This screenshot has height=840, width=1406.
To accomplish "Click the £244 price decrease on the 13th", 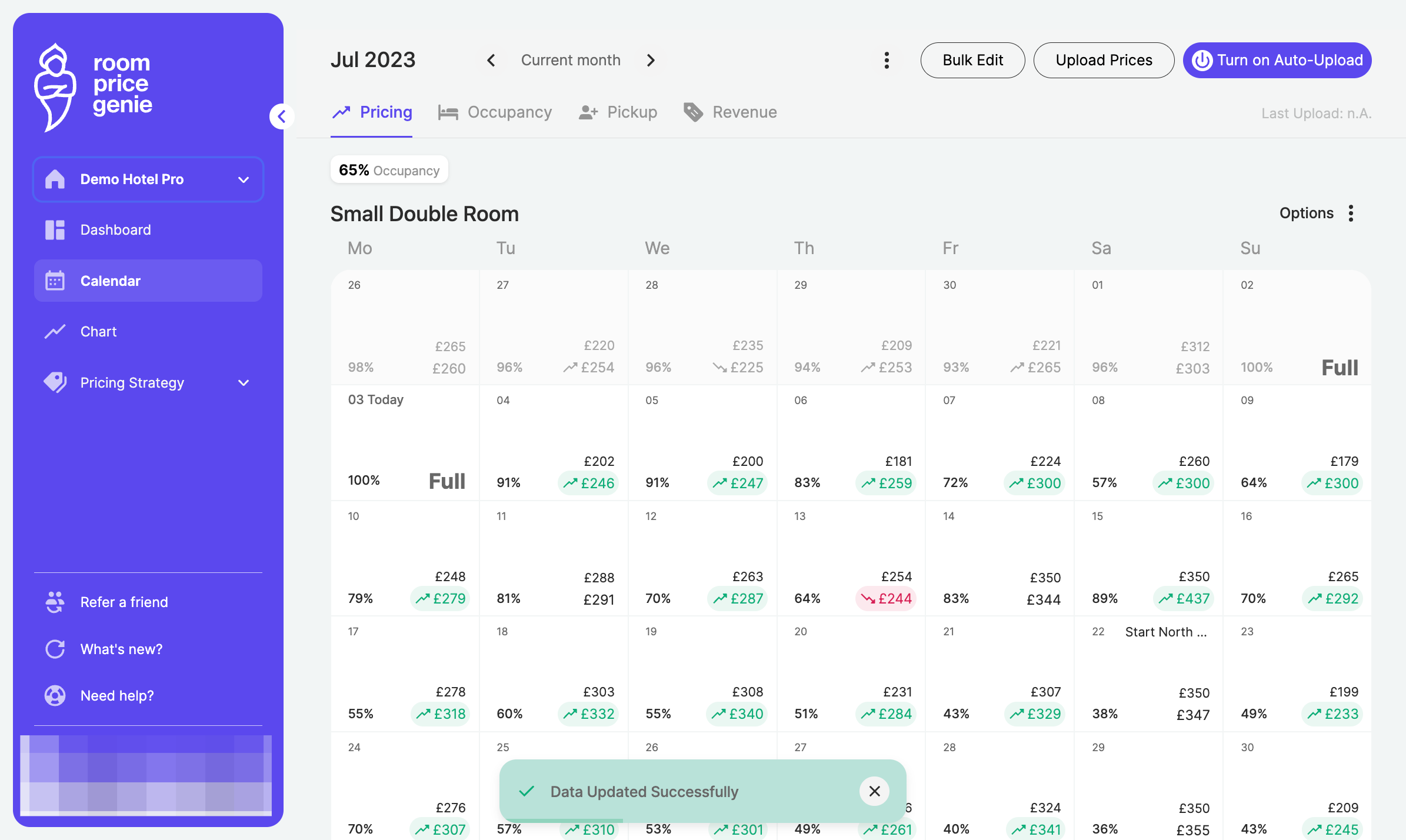I will (886, 599).
